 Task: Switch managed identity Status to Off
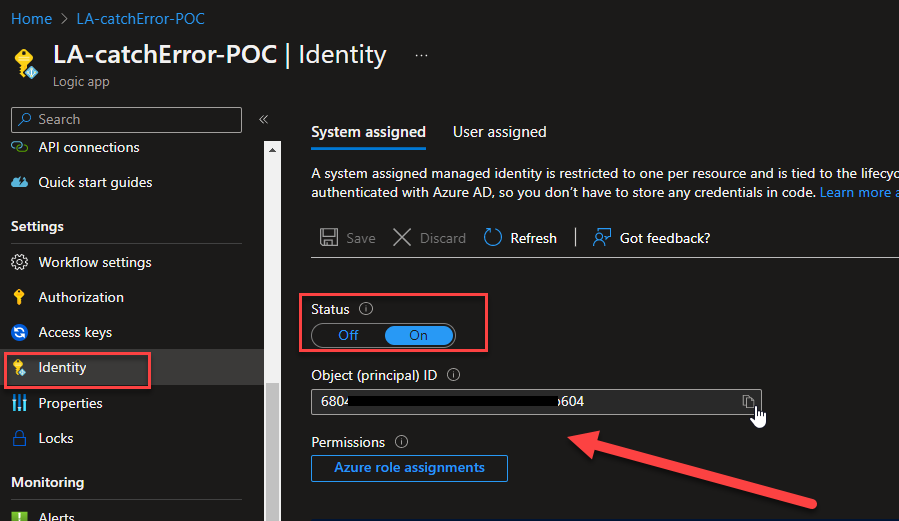(x=348, y=335)
